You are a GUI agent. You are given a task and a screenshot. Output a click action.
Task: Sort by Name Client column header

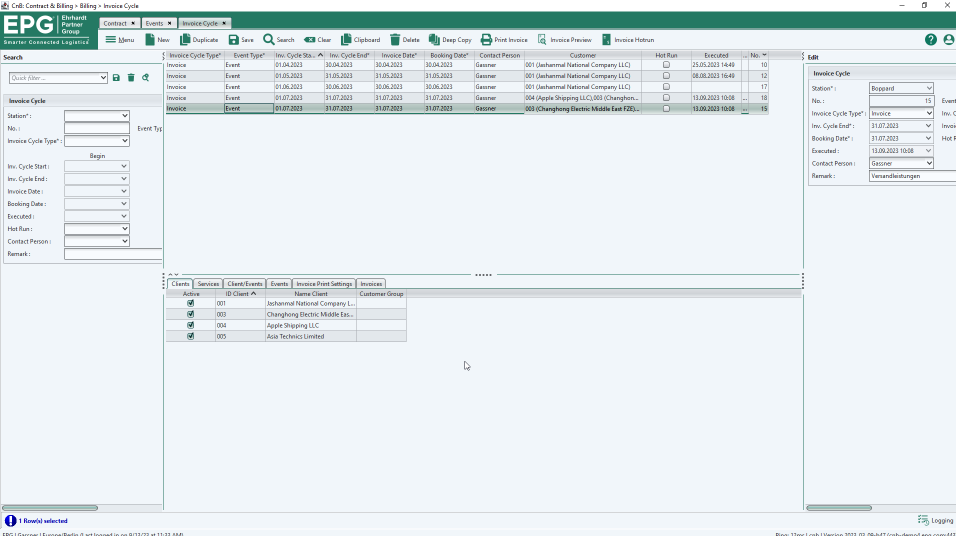[x=311, y=294]
